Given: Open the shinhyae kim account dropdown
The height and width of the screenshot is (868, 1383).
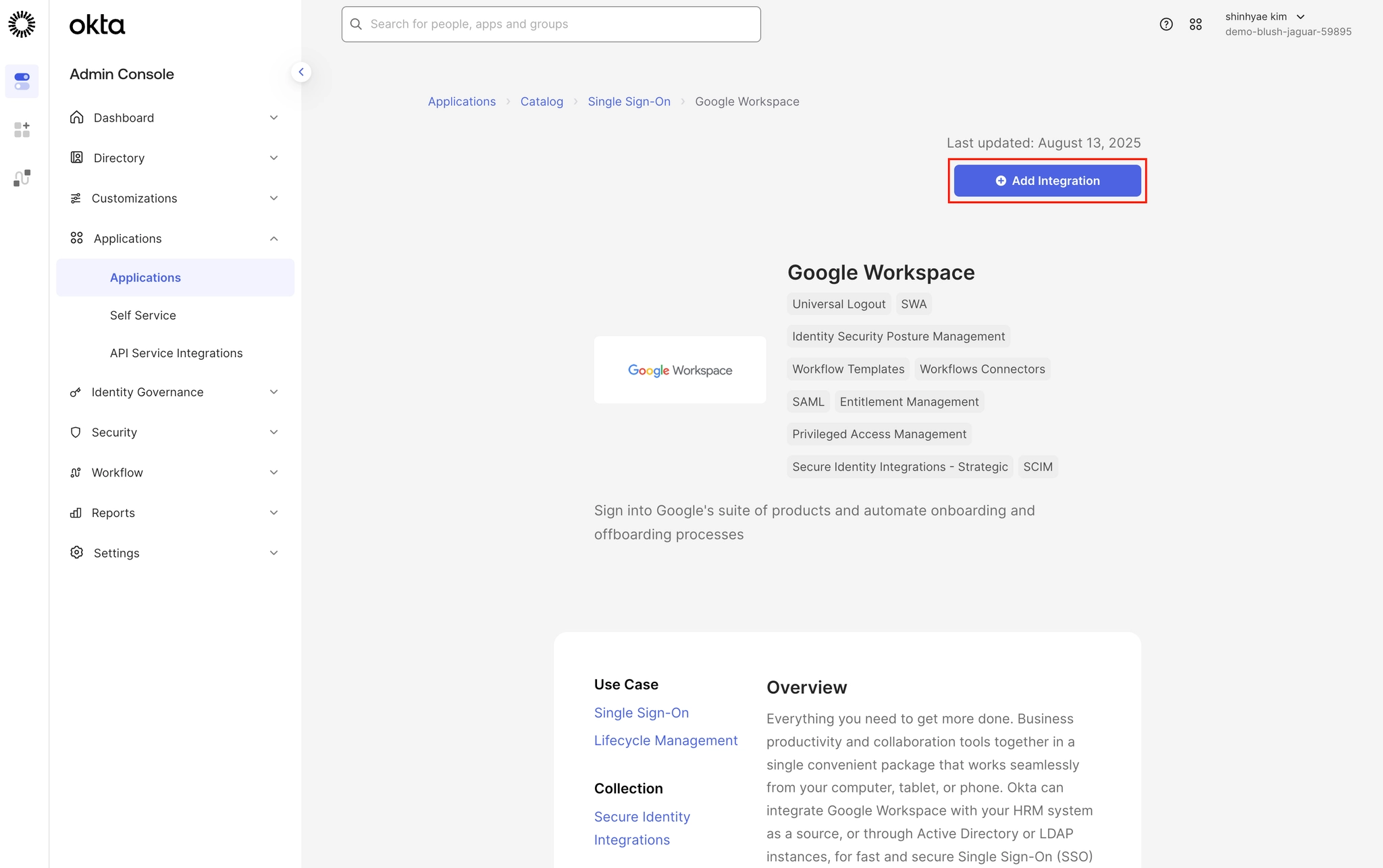Looking at the screenshot, I should [x=1264, y=17].
